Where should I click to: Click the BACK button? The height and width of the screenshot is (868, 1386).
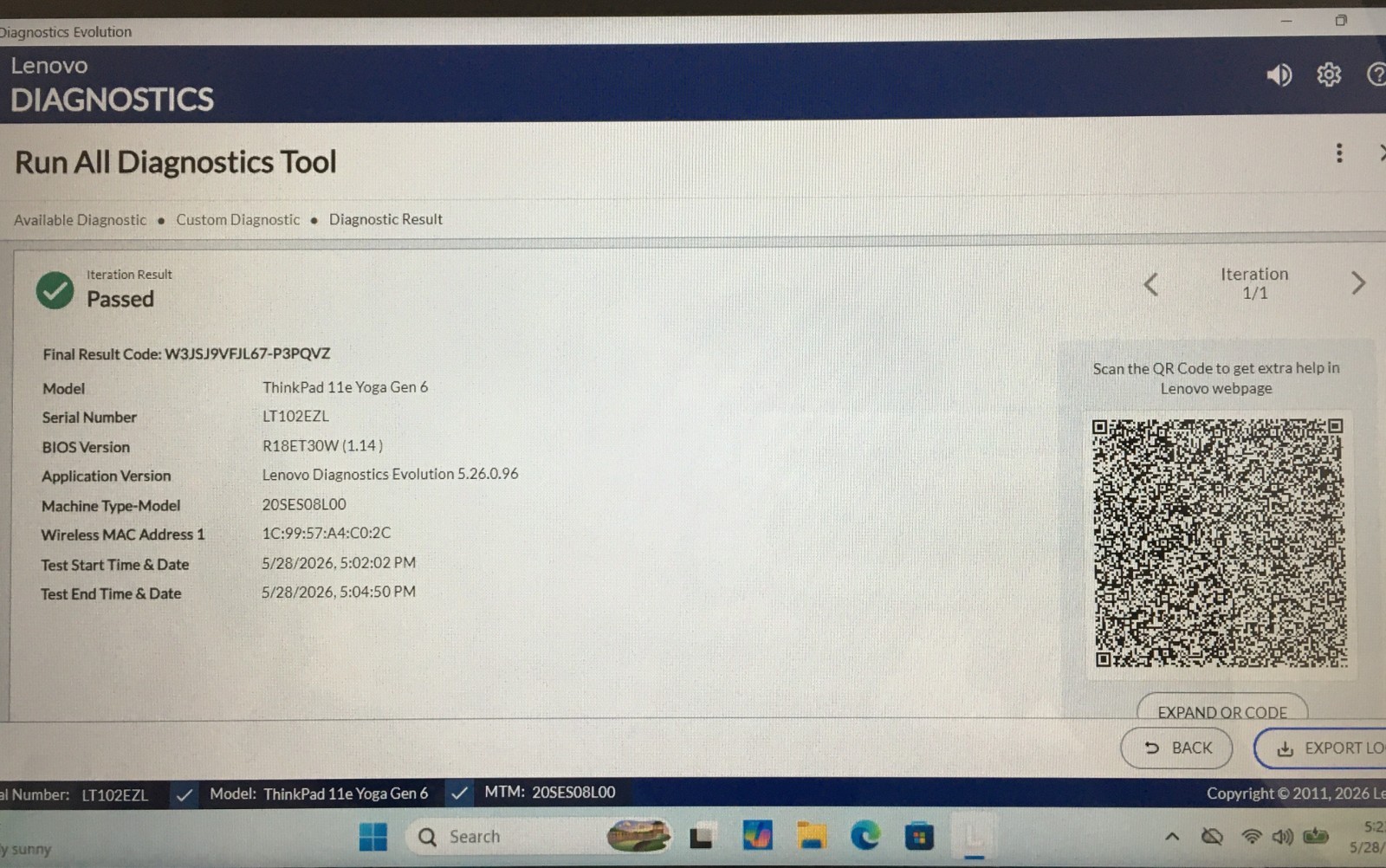(x=1176, y=748)
